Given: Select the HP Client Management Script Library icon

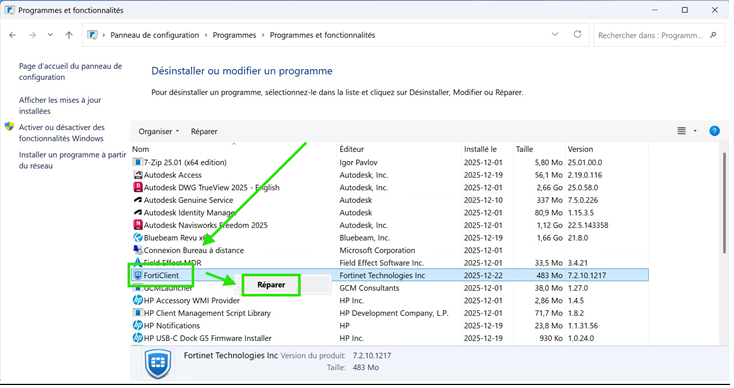Looking at the screenshot, I should (138, 313).
